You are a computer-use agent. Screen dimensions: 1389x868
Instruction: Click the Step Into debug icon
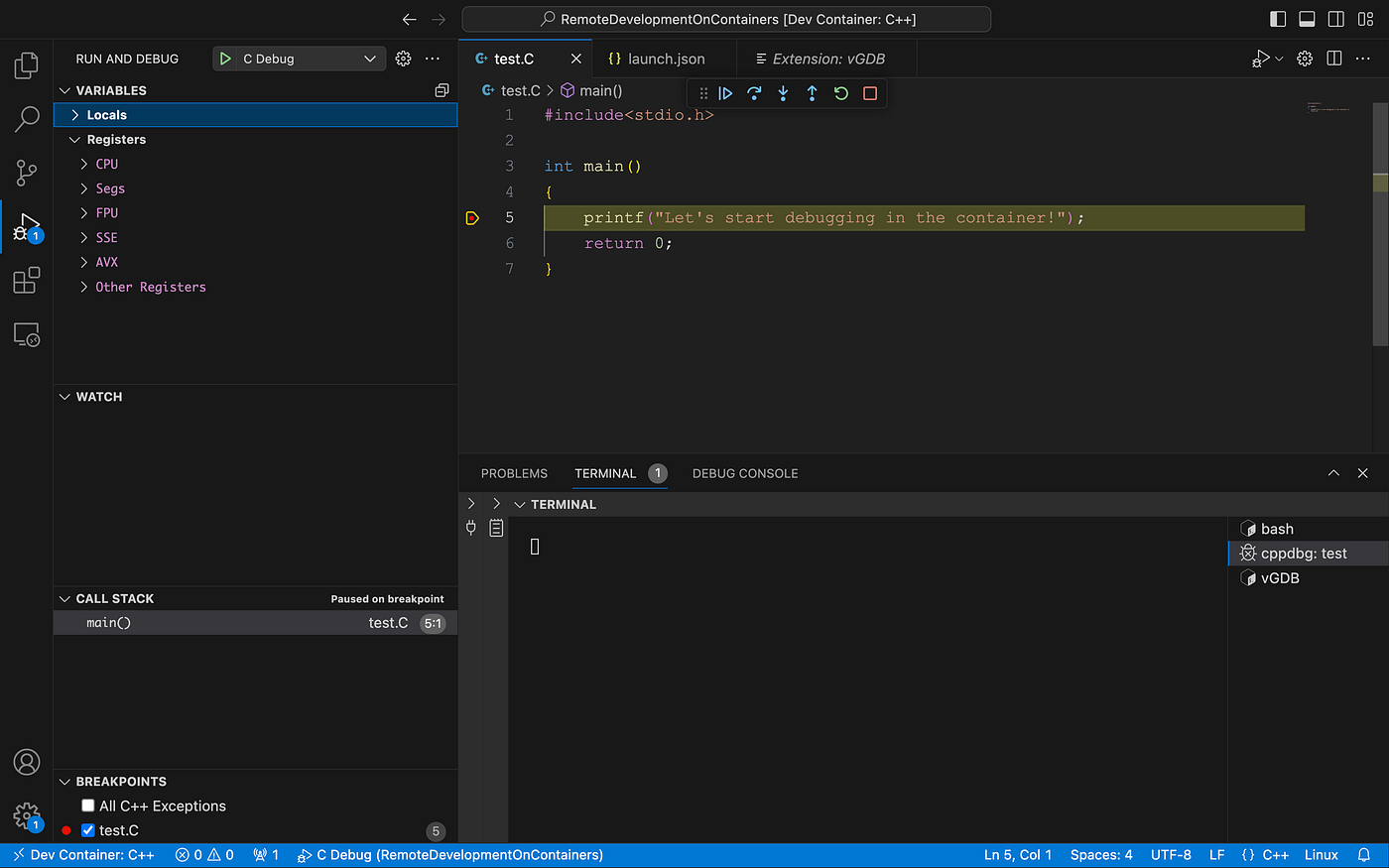(x=783, y=93)
